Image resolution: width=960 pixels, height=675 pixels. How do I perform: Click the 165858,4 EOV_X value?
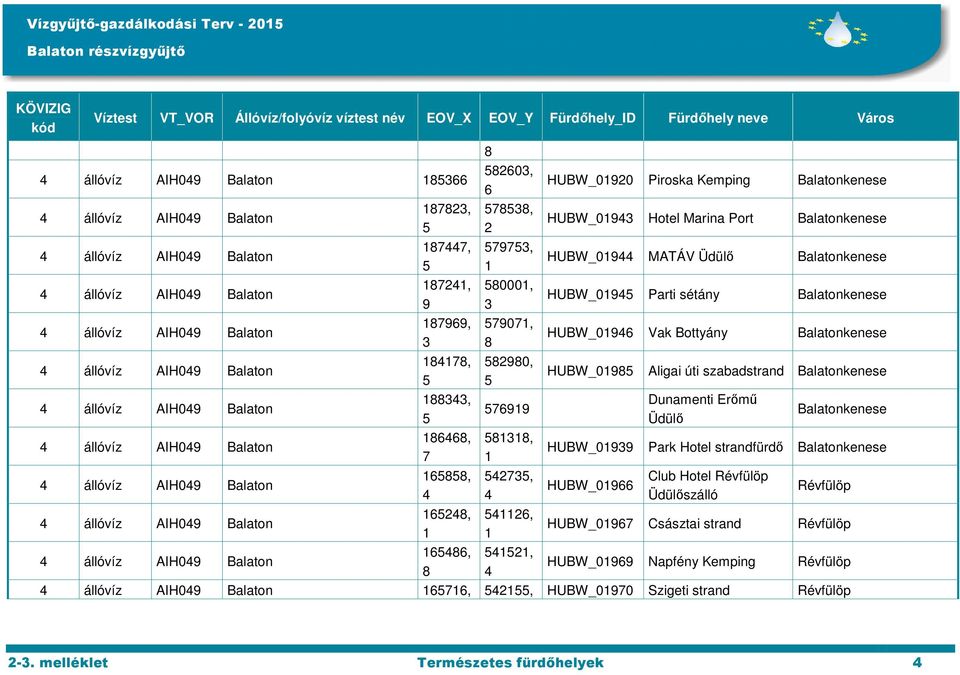click(x=447, y=485)
